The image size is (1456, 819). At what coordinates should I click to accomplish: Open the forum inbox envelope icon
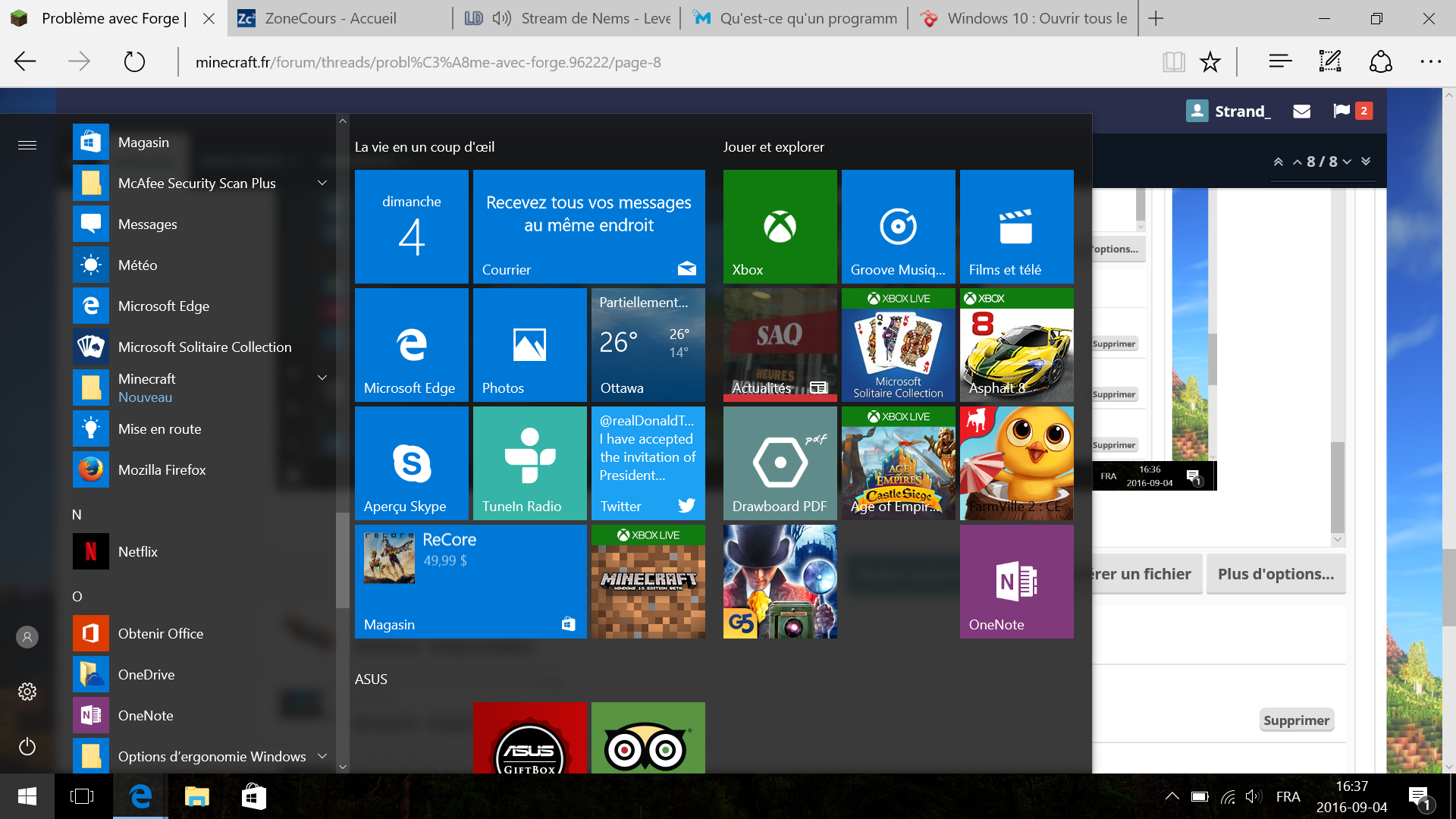pos(1302,111)
